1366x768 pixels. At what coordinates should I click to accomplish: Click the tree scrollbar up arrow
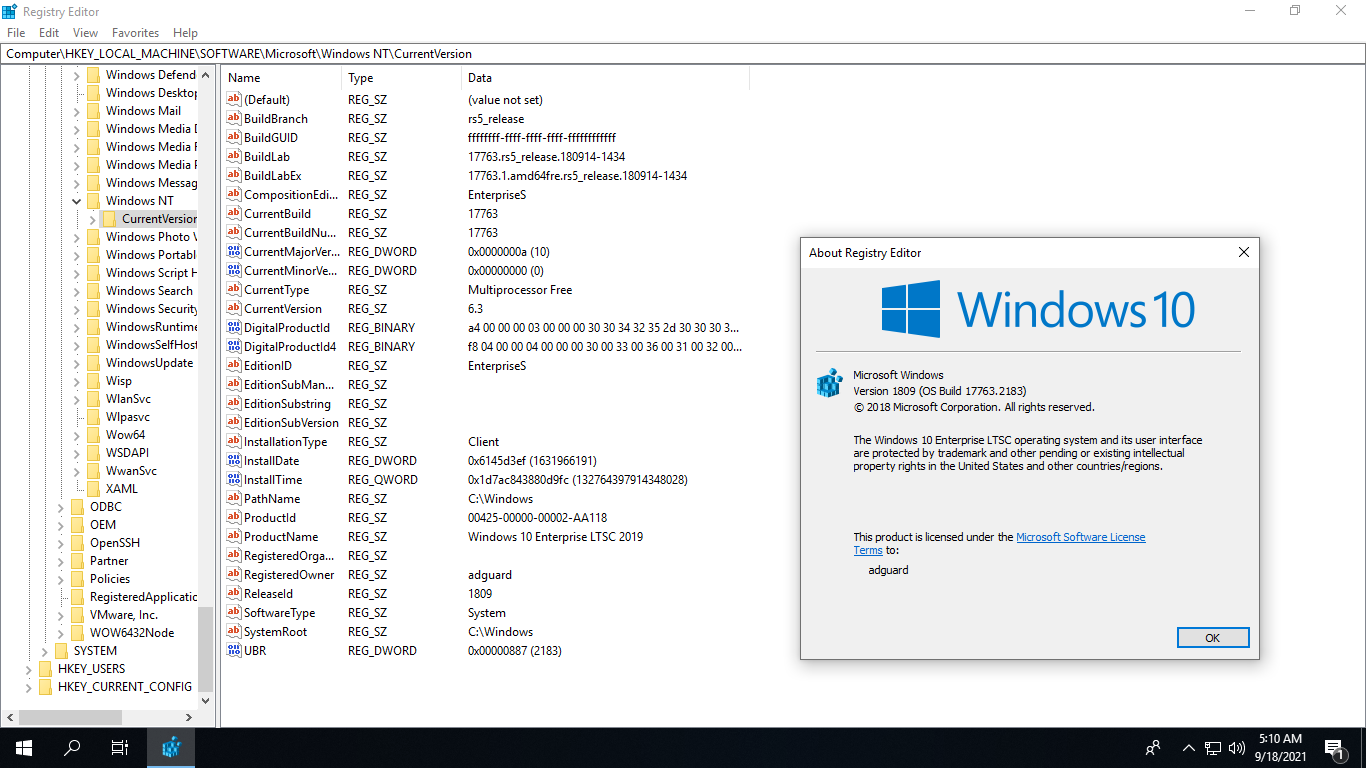(206, 75)
